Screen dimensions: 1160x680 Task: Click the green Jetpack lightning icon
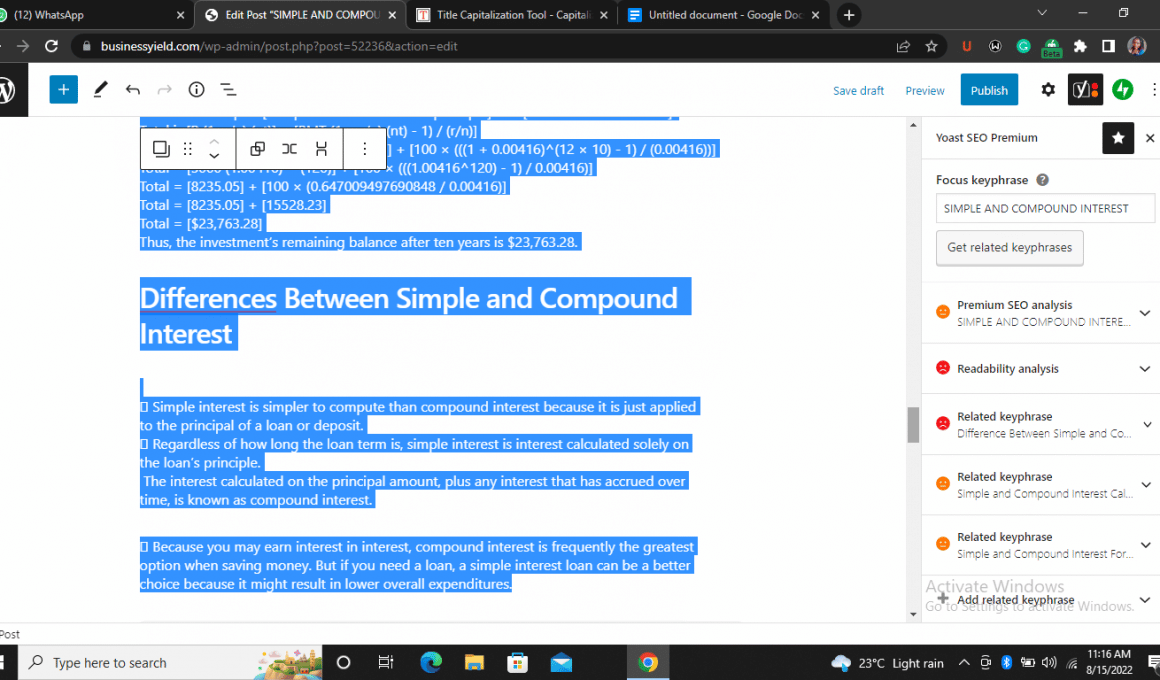[x=1123, y=90]
